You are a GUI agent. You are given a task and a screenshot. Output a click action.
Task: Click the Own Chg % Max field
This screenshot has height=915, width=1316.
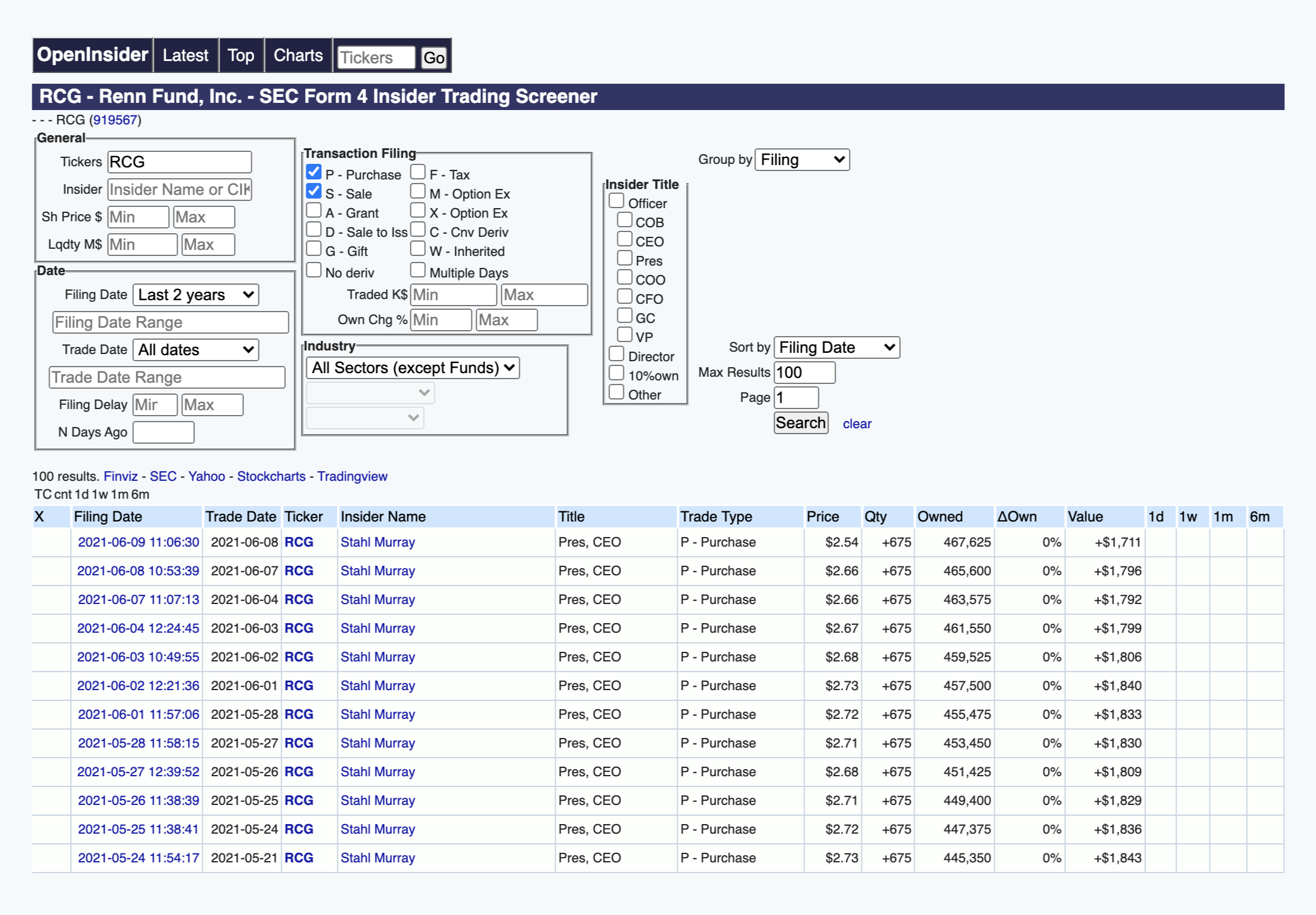(507, 320)
